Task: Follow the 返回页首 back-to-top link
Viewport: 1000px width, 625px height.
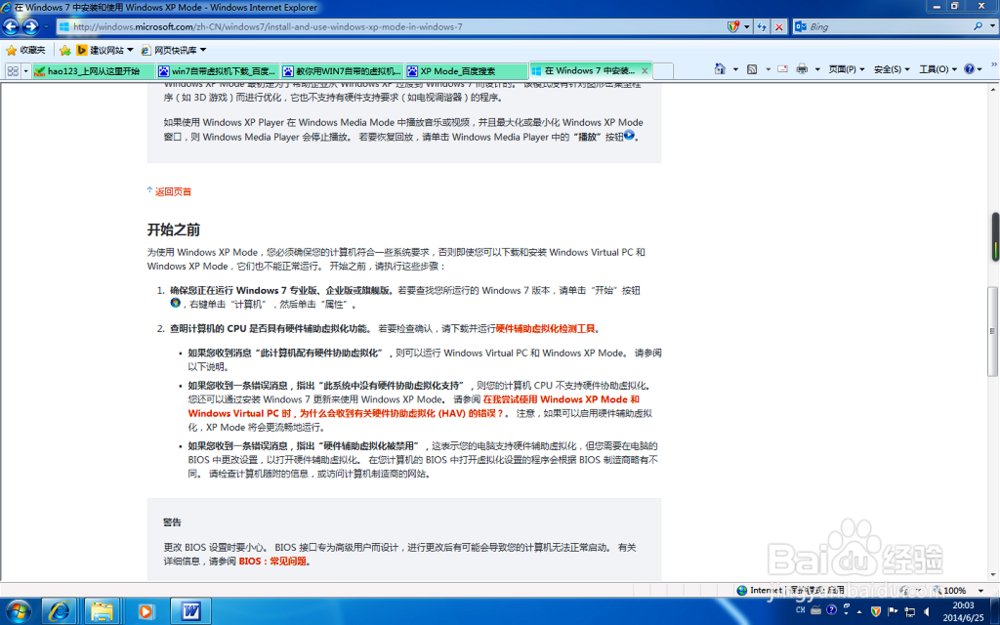Action: pyautogui.click(x=173, y=191)
